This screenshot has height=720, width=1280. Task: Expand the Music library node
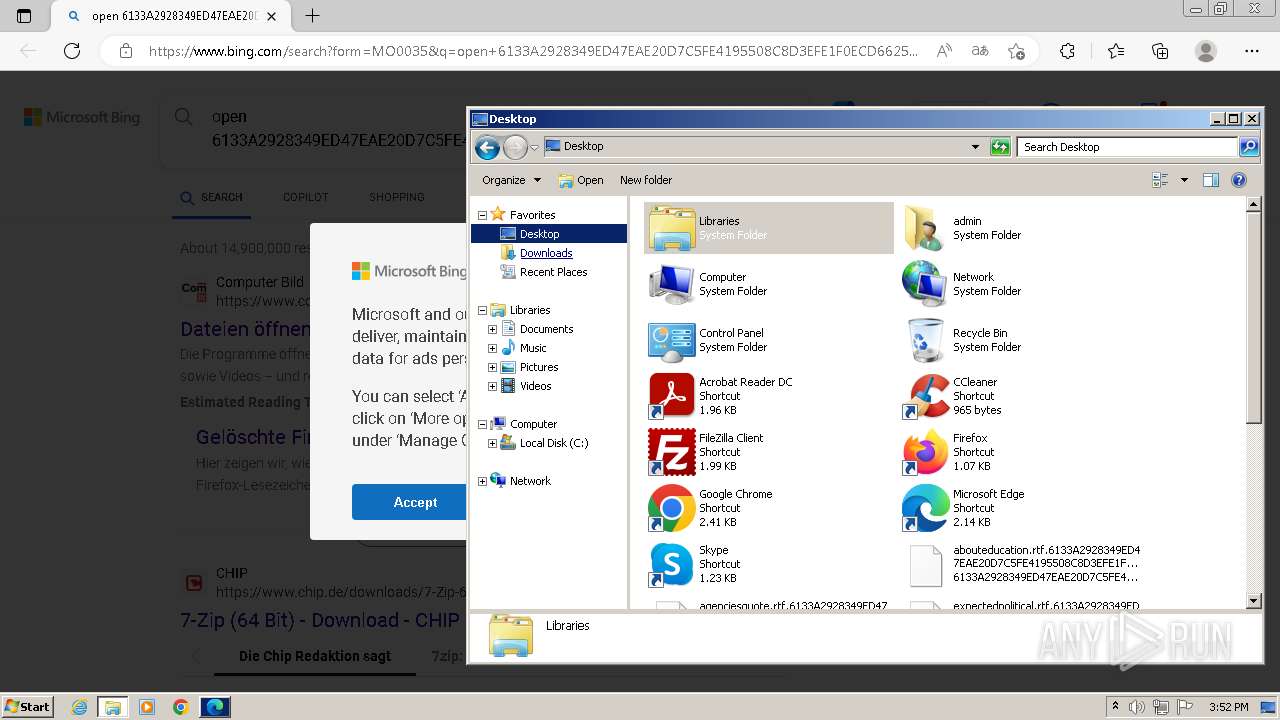tap(492, 348)
